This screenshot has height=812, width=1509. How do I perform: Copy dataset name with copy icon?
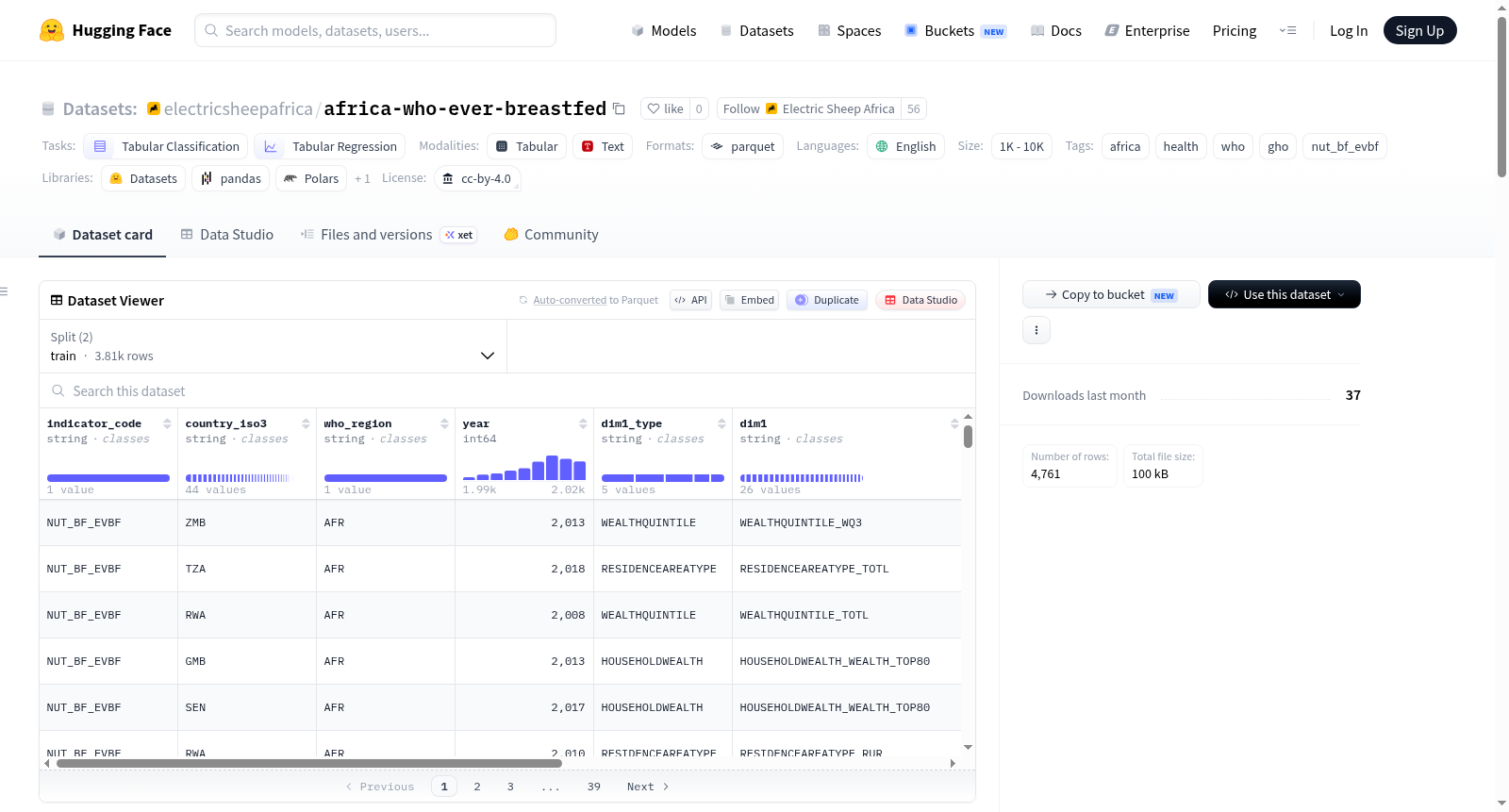(x=619, y=108)
